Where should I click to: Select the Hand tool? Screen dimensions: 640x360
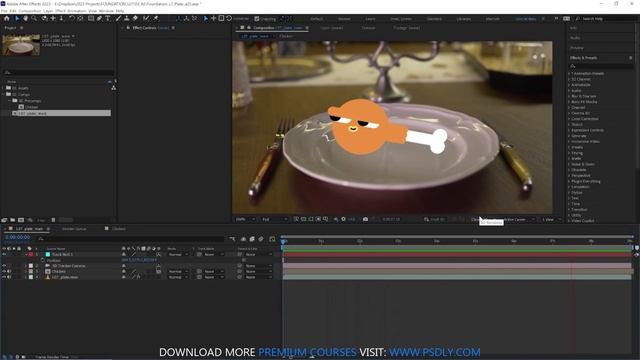tap(25, 18)
